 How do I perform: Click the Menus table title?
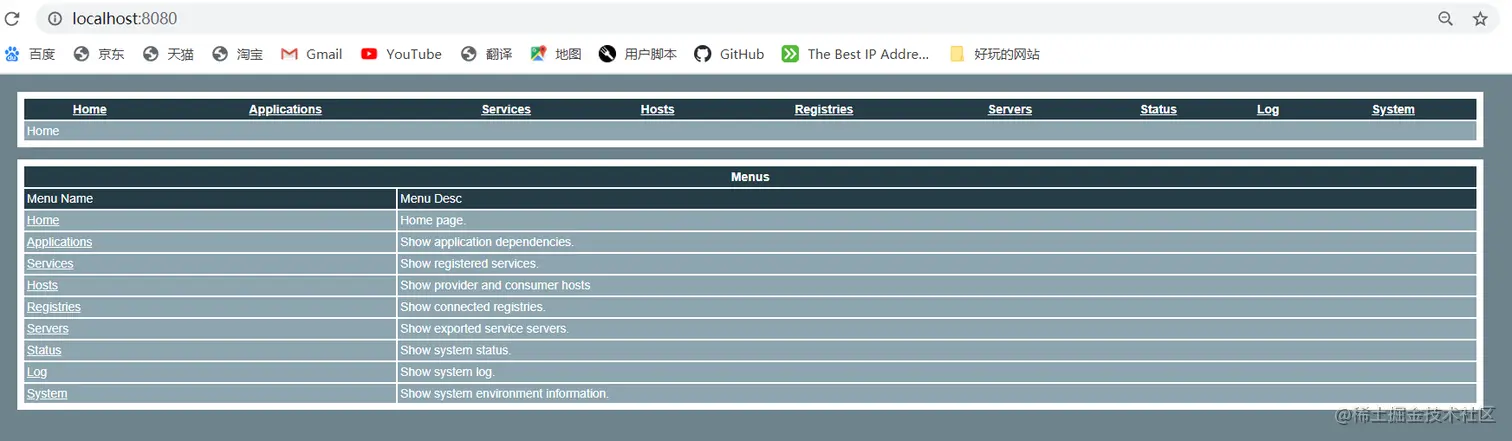tap(750, 177)
